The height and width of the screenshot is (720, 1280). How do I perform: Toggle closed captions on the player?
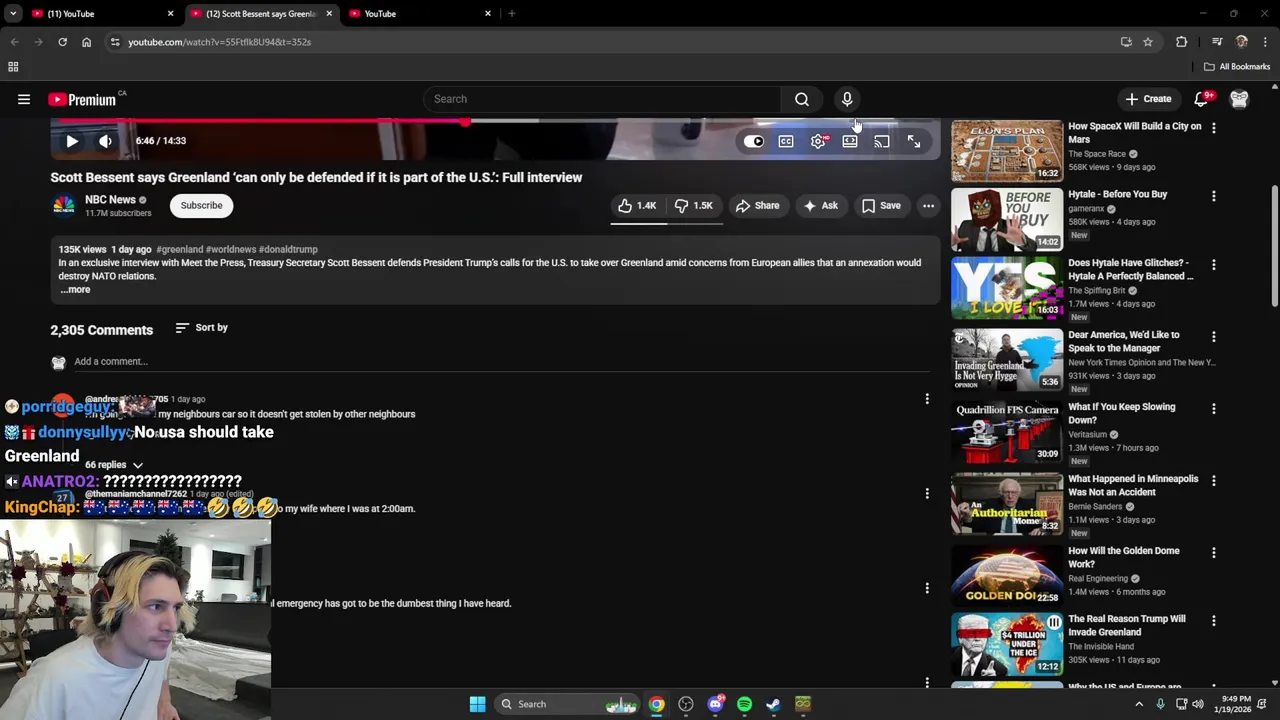(786, 142)
